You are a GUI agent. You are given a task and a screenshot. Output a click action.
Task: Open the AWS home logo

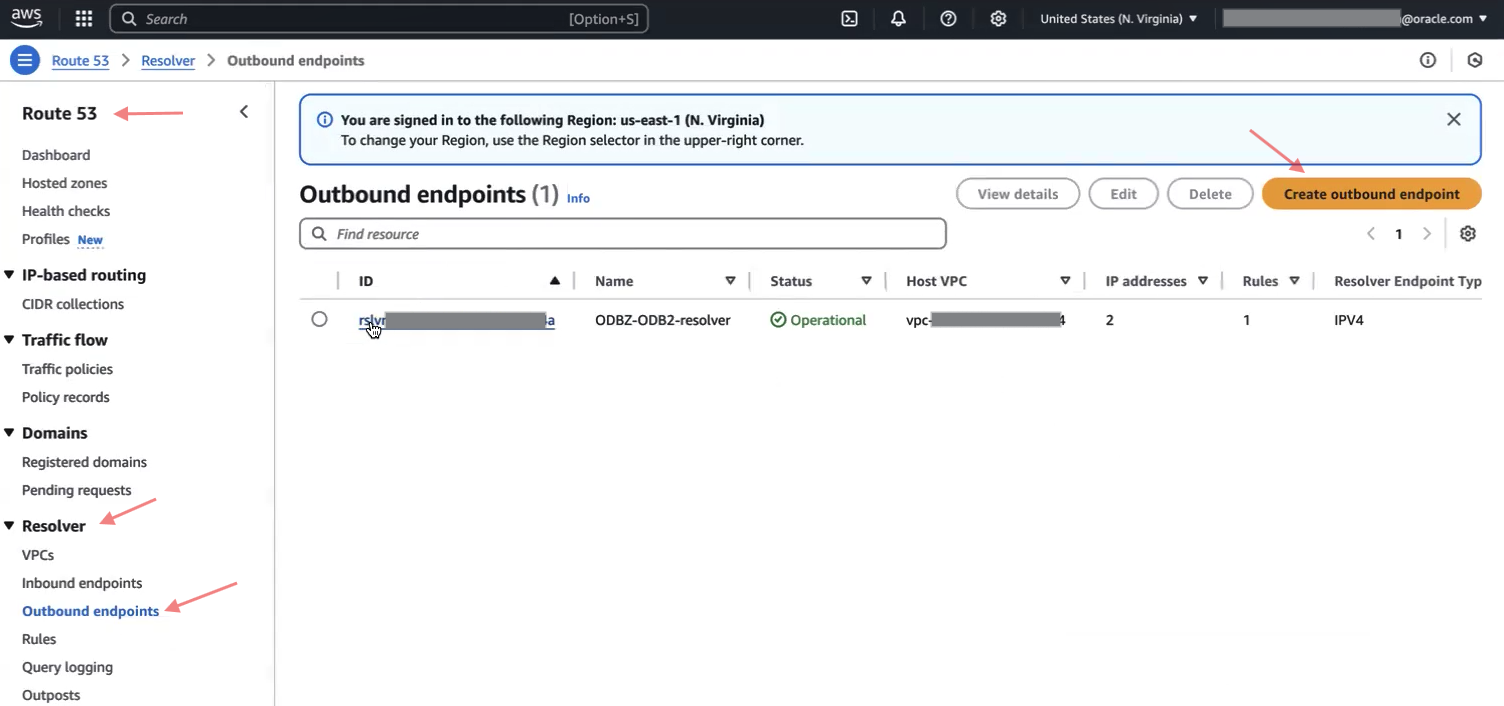pos(27,18)
